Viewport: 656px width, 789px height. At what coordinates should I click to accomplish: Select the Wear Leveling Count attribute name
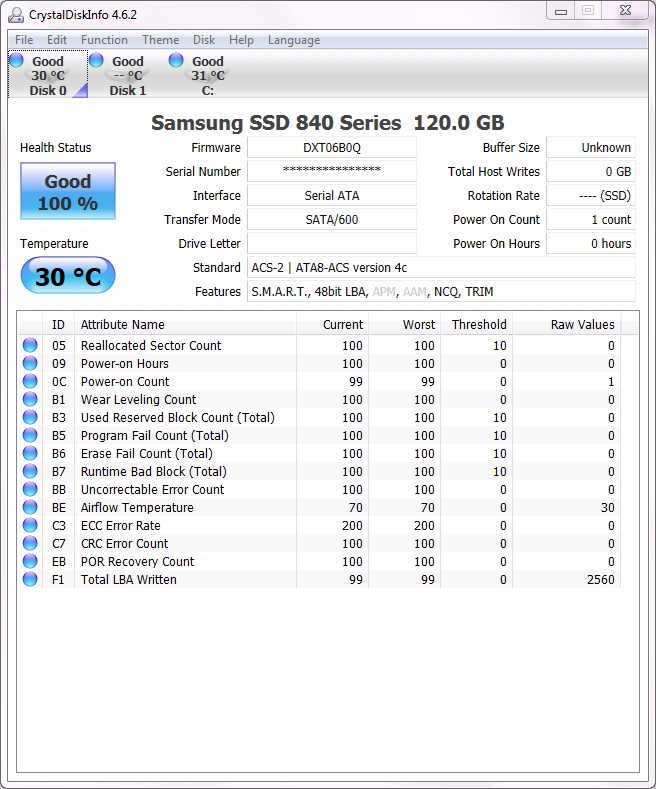pos(138,400)
